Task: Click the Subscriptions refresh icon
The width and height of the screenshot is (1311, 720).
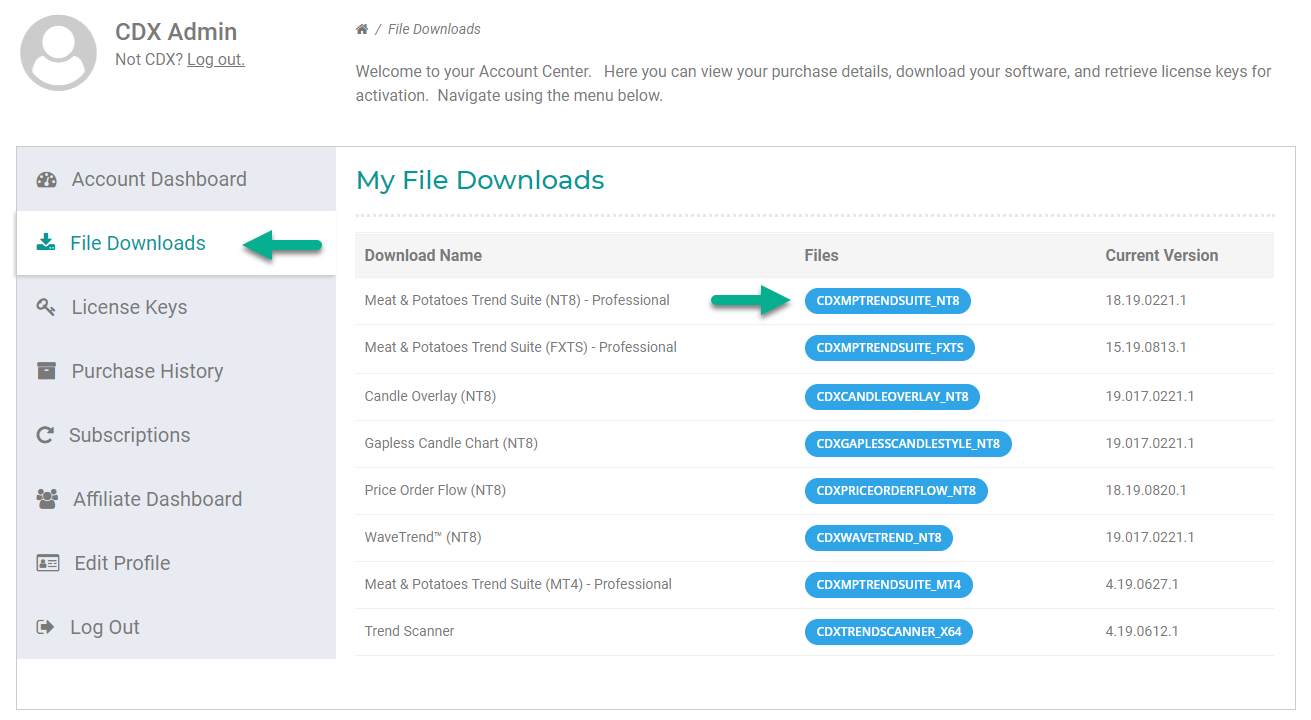Action: [45, 435]
